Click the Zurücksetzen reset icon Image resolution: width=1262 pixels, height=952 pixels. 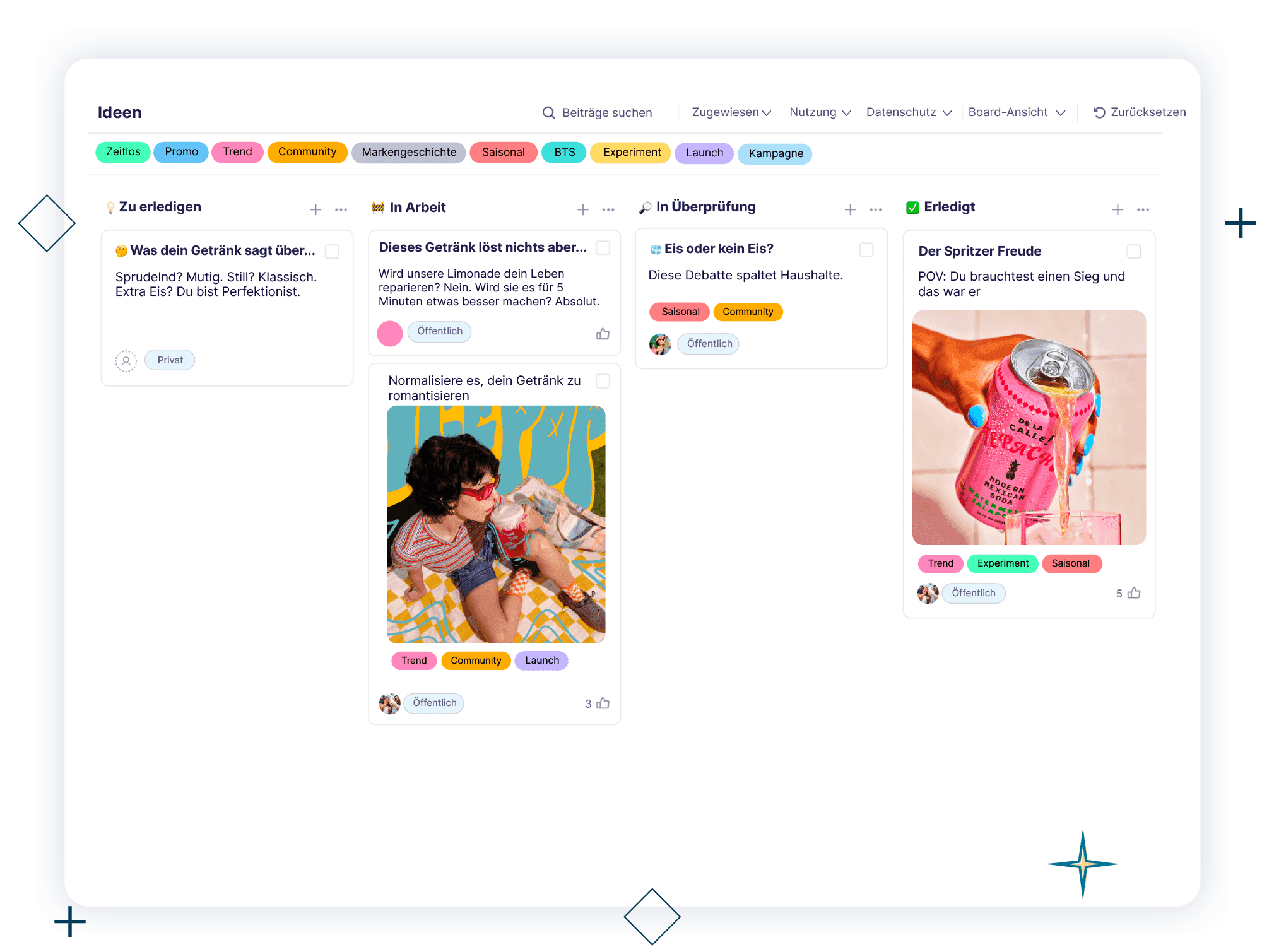[x=1099, y=112]
